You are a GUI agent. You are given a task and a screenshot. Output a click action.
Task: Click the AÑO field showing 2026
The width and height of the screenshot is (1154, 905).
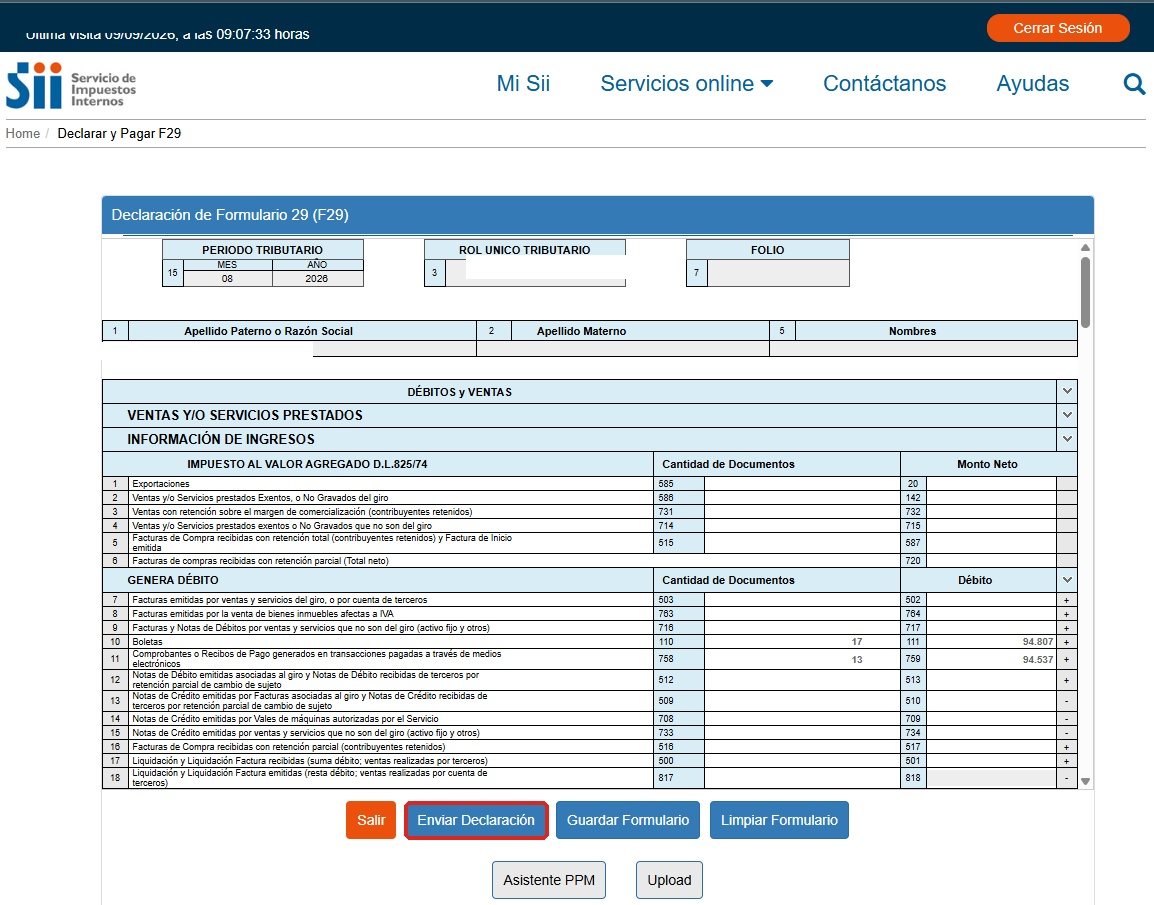pos(317,279)
